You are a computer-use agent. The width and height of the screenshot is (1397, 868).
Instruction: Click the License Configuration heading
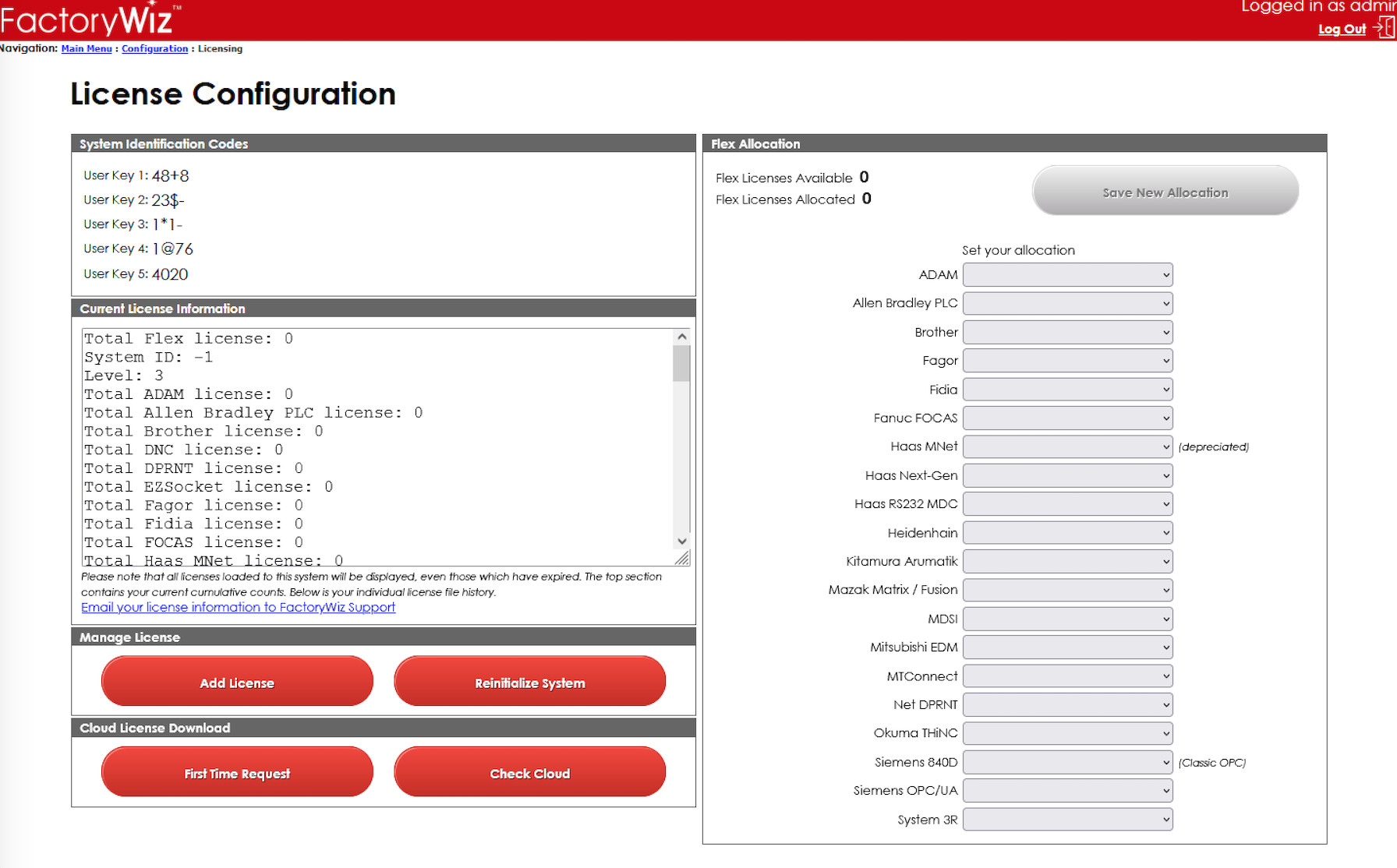[233, 94]
